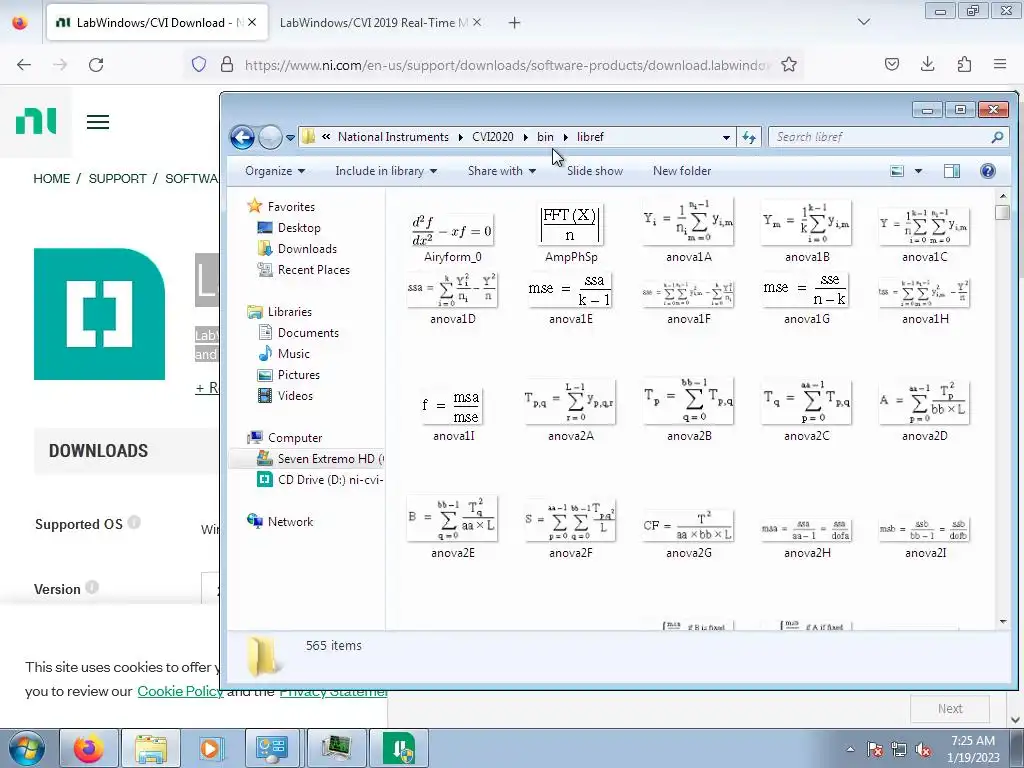Open the view options dropdown arrow
Screen dimensions: 1024x768
pyautogui.click(x=918, y=171)
